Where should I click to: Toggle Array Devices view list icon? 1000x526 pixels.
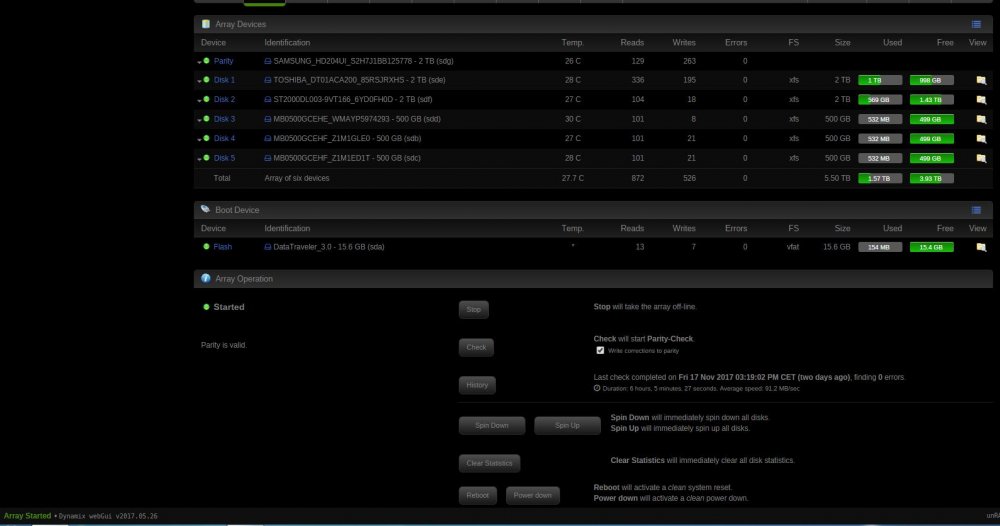(x=976, y=24)
